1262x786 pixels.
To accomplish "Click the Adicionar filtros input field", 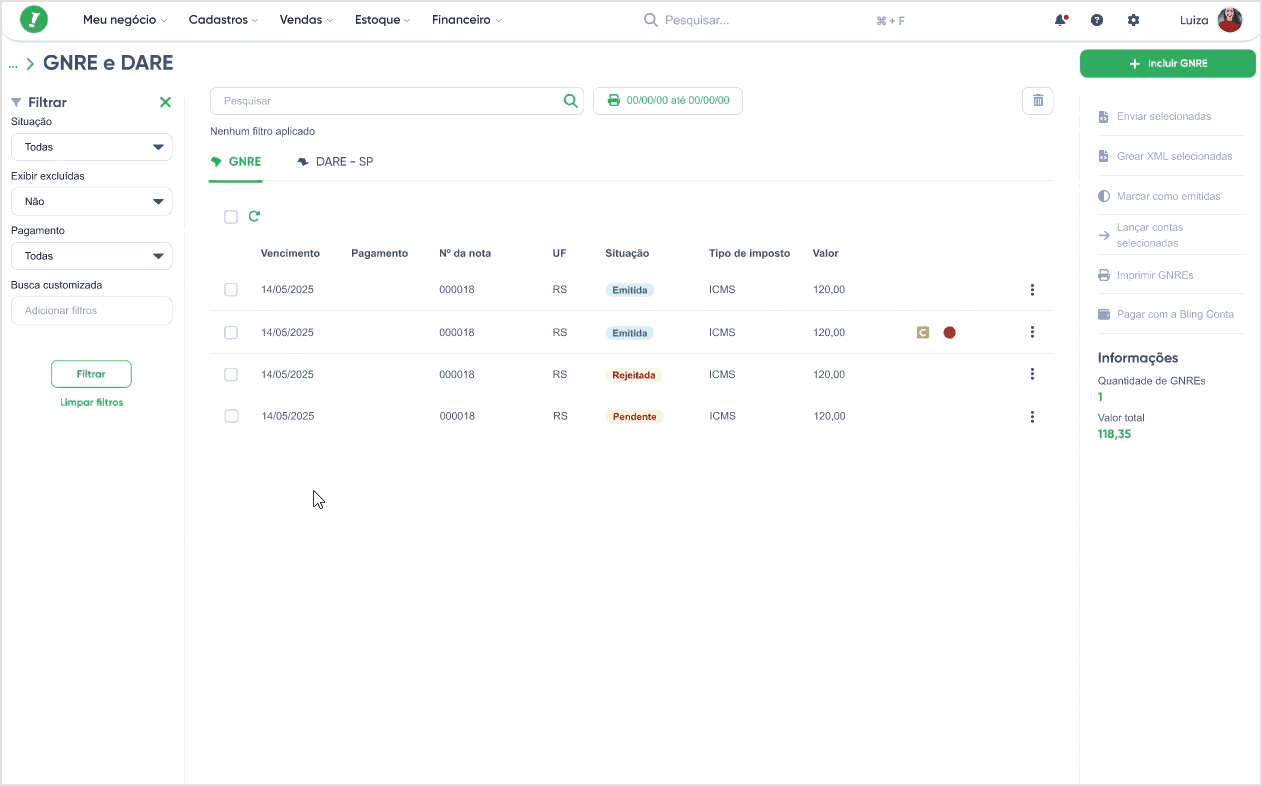I will [x=92, y=311].
